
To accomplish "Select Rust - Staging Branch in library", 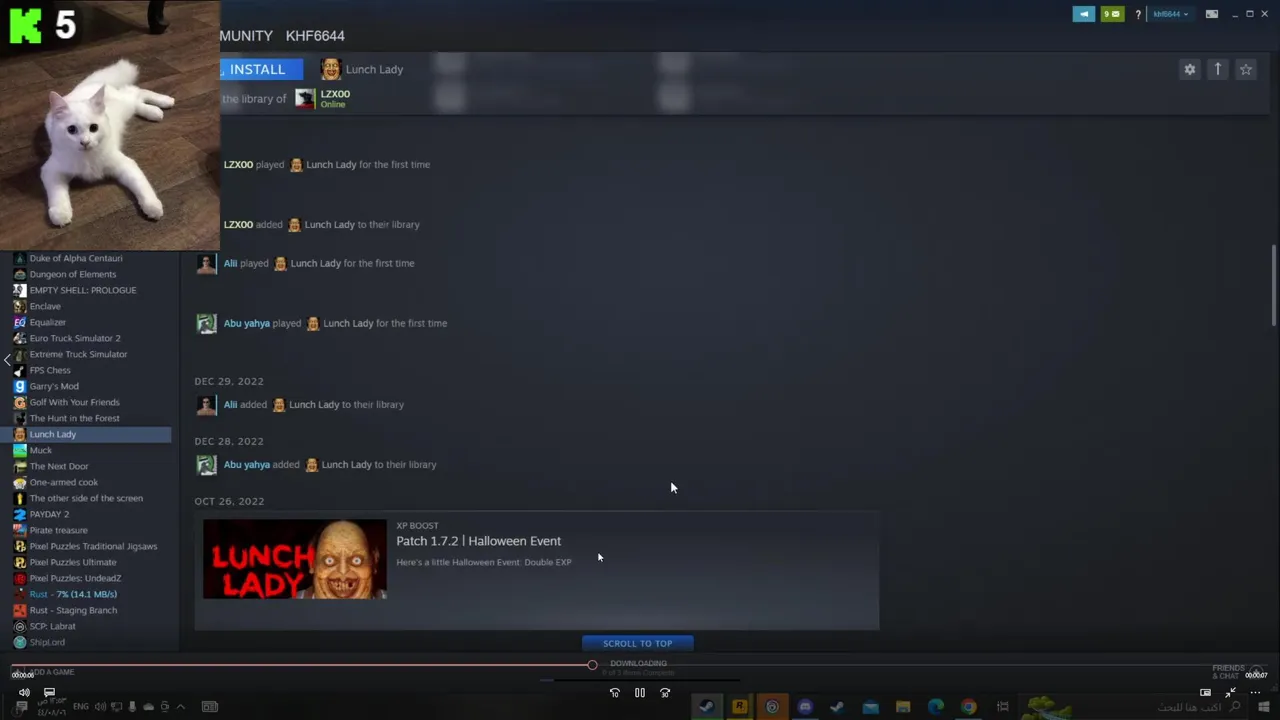I will 73,610.
